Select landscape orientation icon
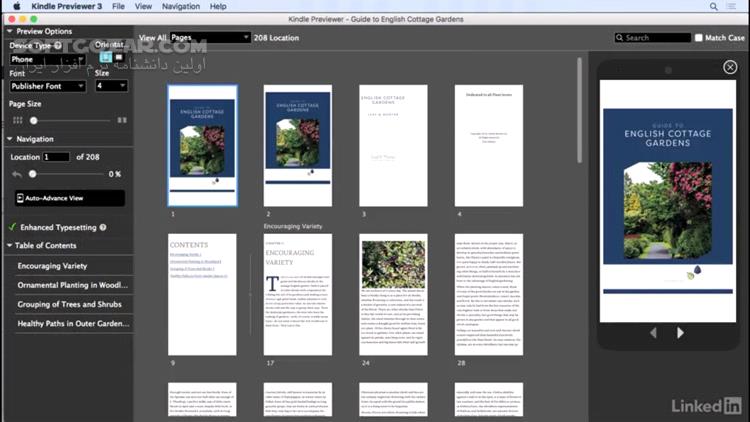 (119, 57)
